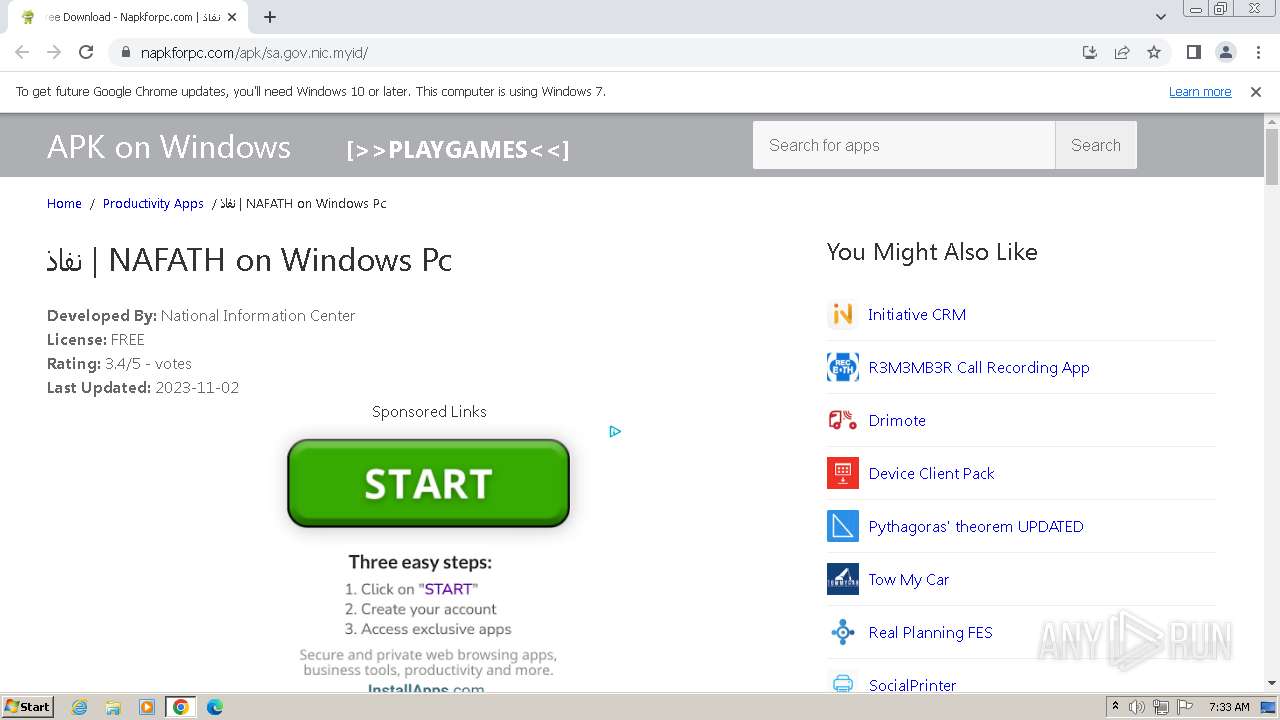Open the volume control tray icon

(1137, 707)
